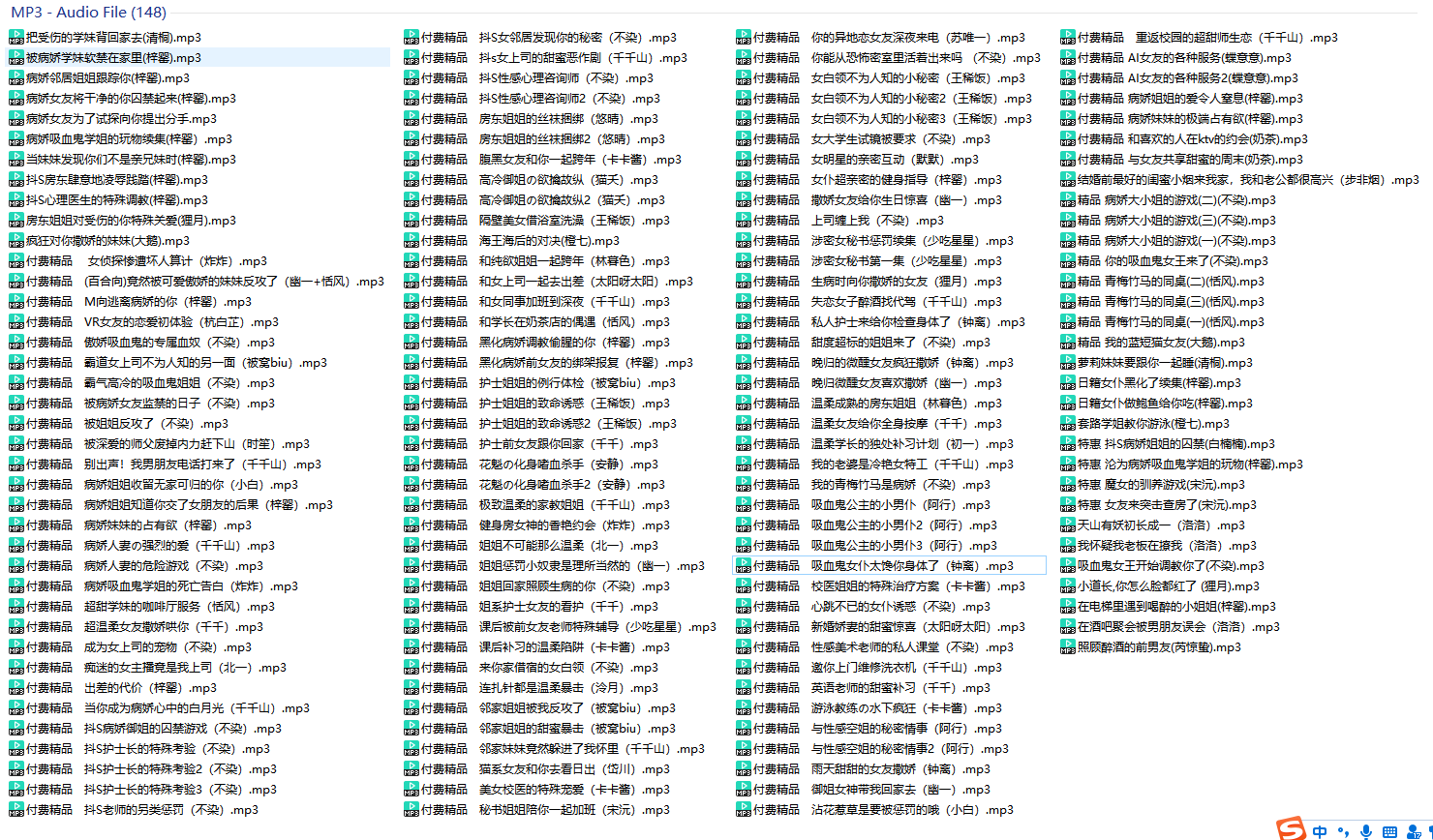Click MP3 icon of 把受伤的学妹背回家去(清桐).mp3
1433x840 pixels.
[x=15, y=38]
